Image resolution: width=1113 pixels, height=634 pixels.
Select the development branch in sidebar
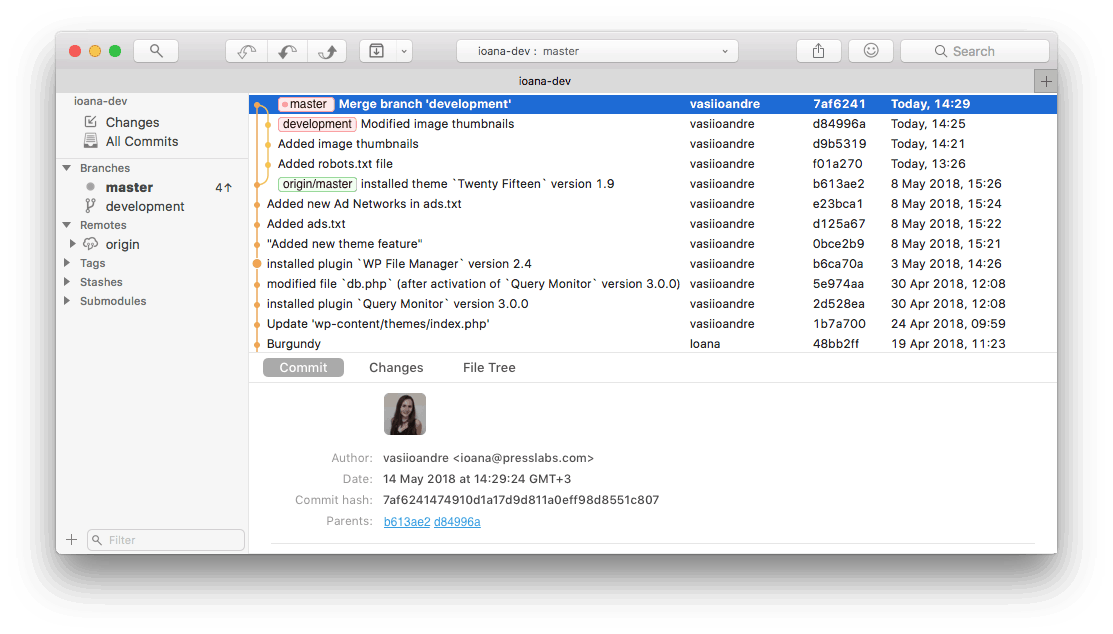145,207
